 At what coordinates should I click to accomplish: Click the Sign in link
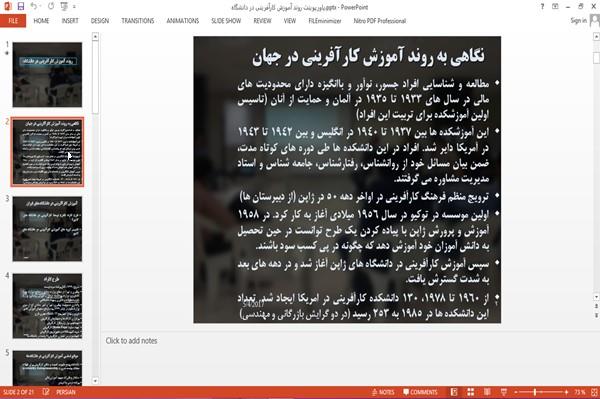tap(578, 20)
